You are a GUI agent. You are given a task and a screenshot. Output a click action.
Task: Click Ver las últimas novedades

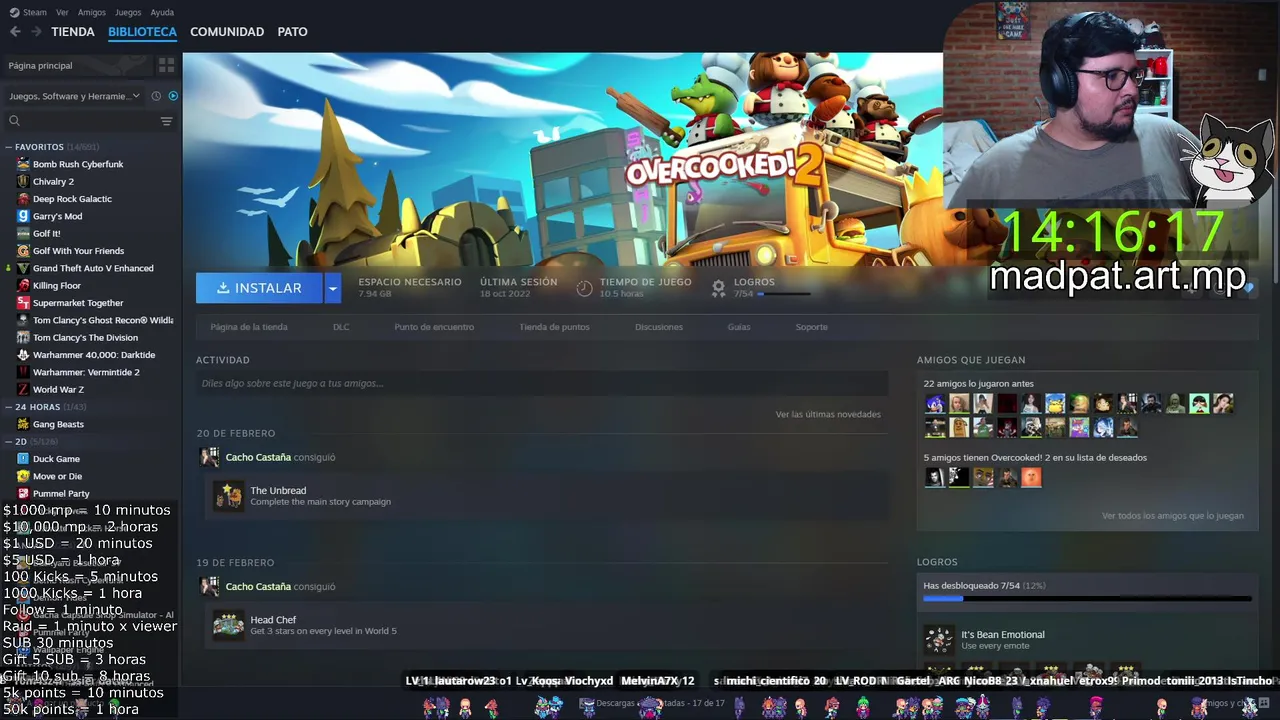coord(828,414)
